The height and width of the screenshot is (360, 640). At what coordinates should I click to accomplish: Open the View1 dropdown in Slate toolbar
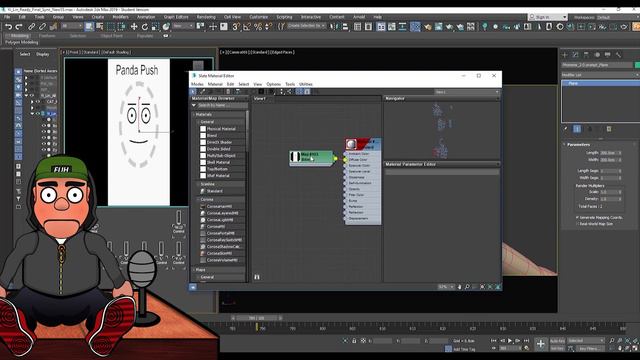[467, 92]
